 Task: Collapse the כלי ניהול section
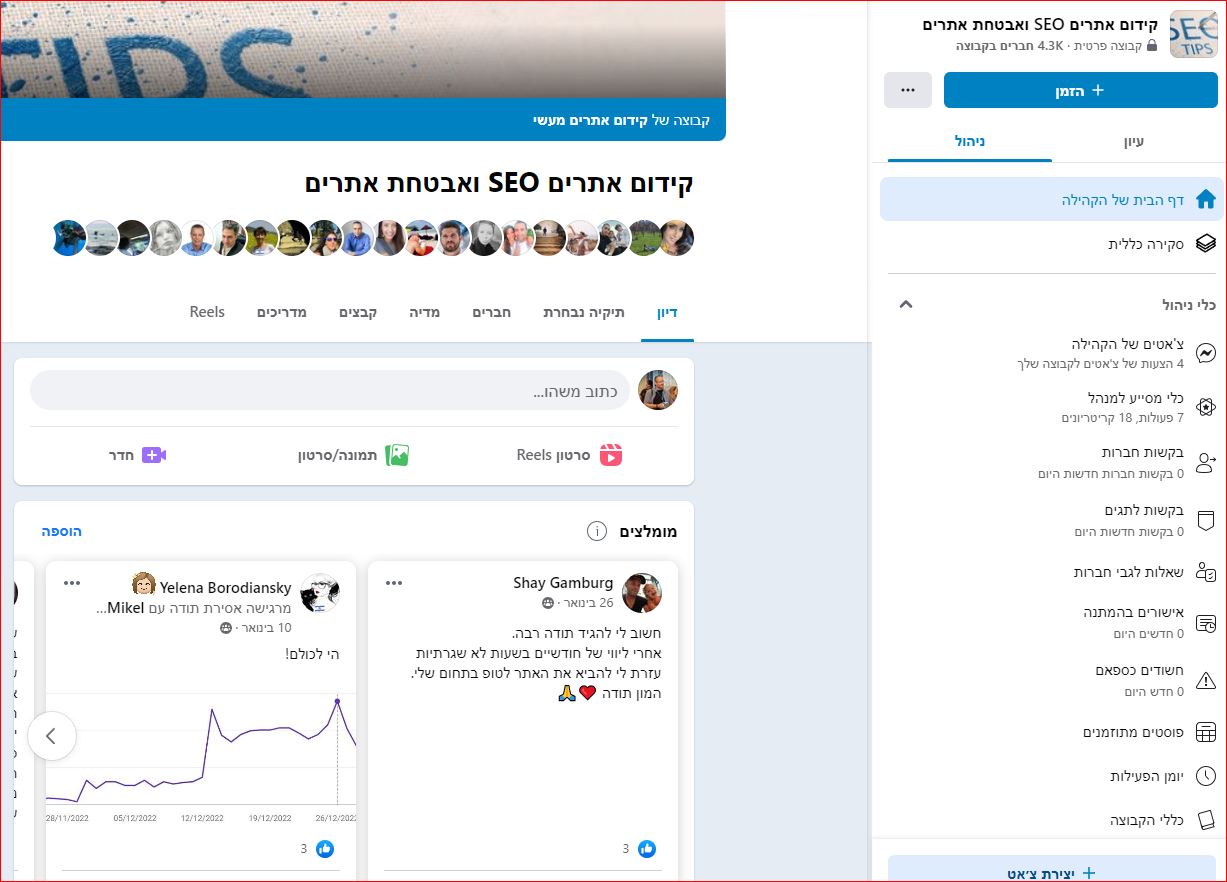tap(906, 304)
